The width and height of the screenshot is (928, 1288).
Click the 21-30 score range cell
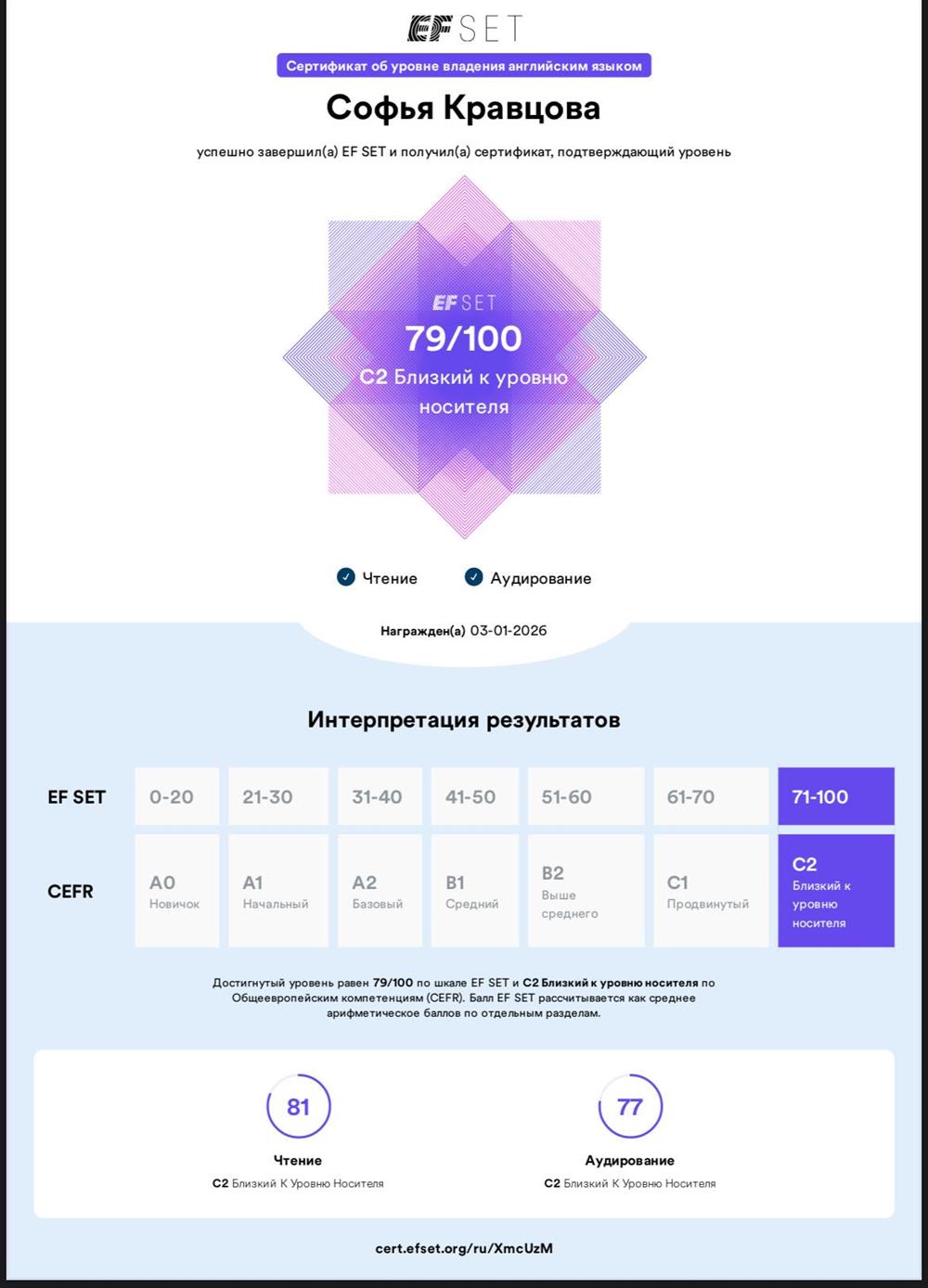point(278,796)
